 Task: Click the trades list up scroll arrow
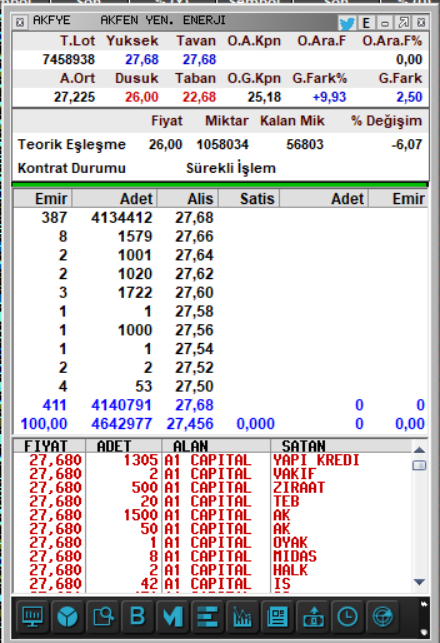419,450
